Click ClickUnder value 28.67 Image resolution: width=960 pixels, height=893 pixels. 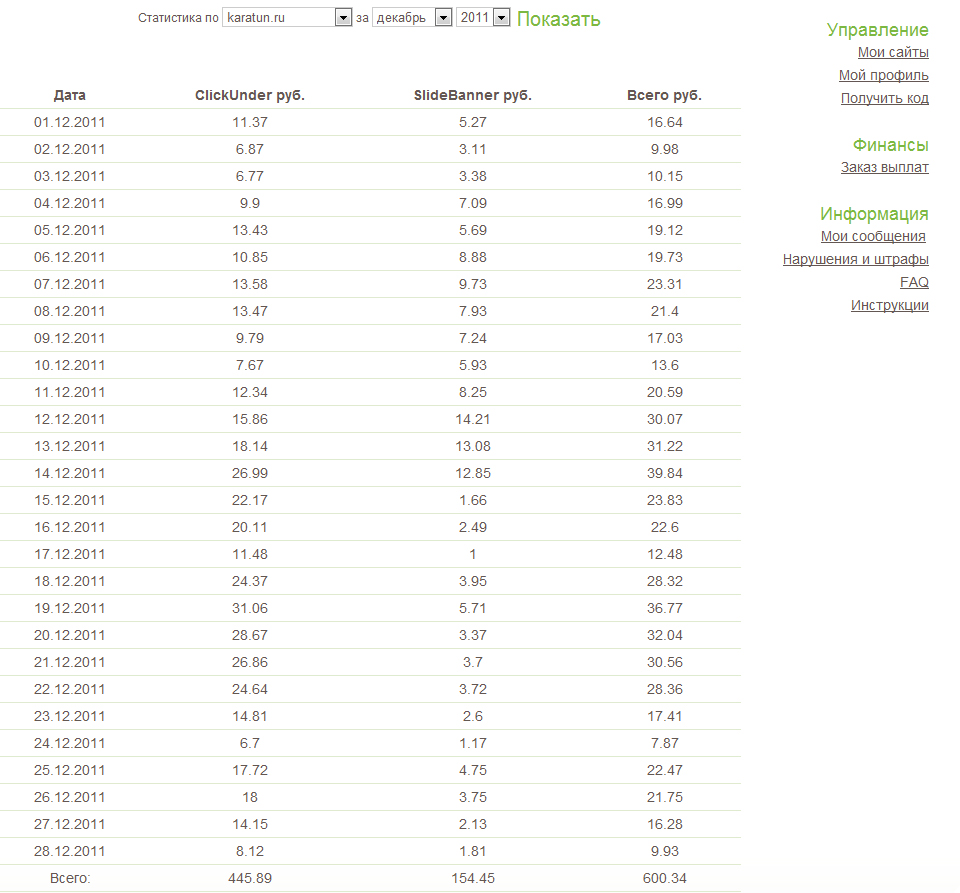click(x=250, y=635)
